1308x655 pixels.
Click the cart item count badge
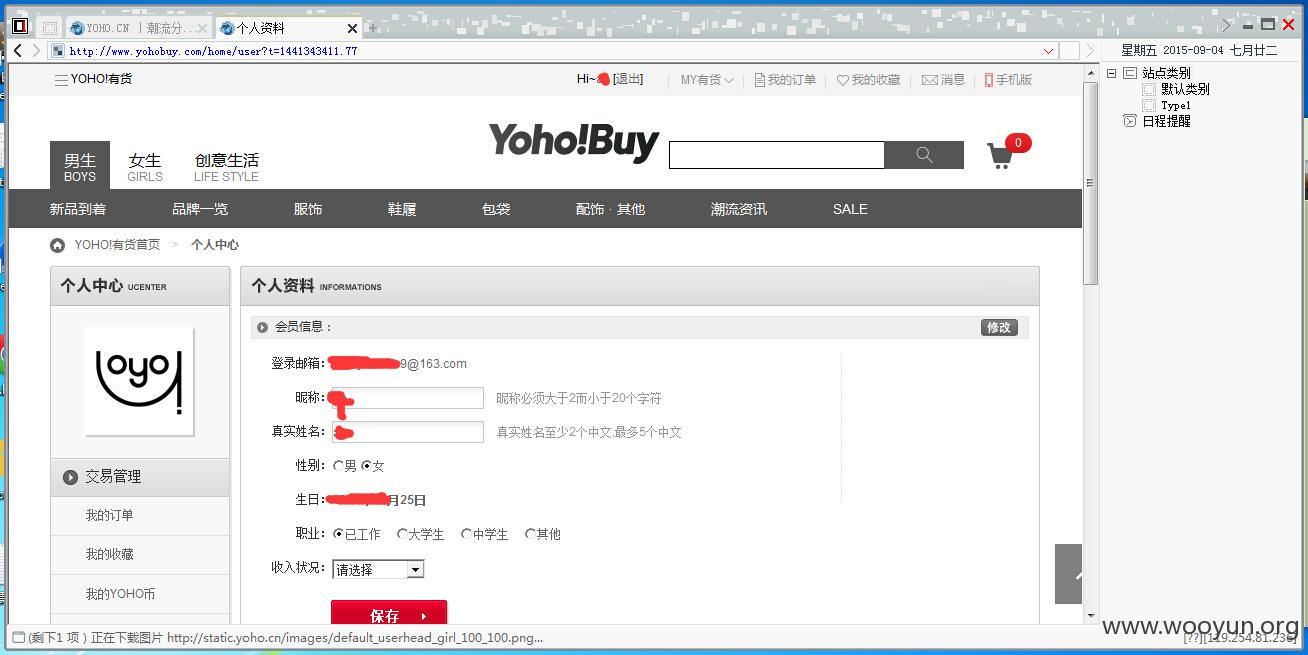pos(1018,143)
